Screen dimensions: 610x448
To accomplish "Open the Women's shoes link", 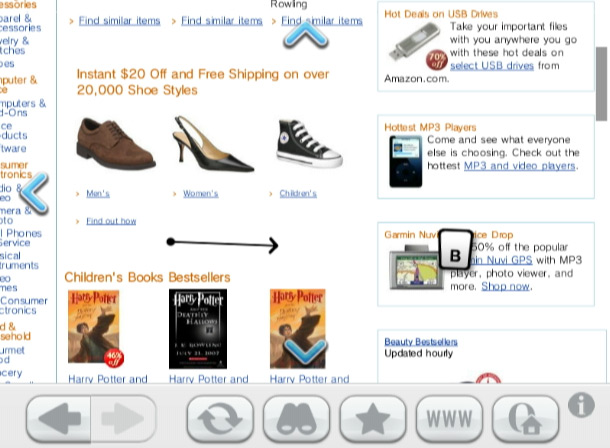I will [200, 193].
